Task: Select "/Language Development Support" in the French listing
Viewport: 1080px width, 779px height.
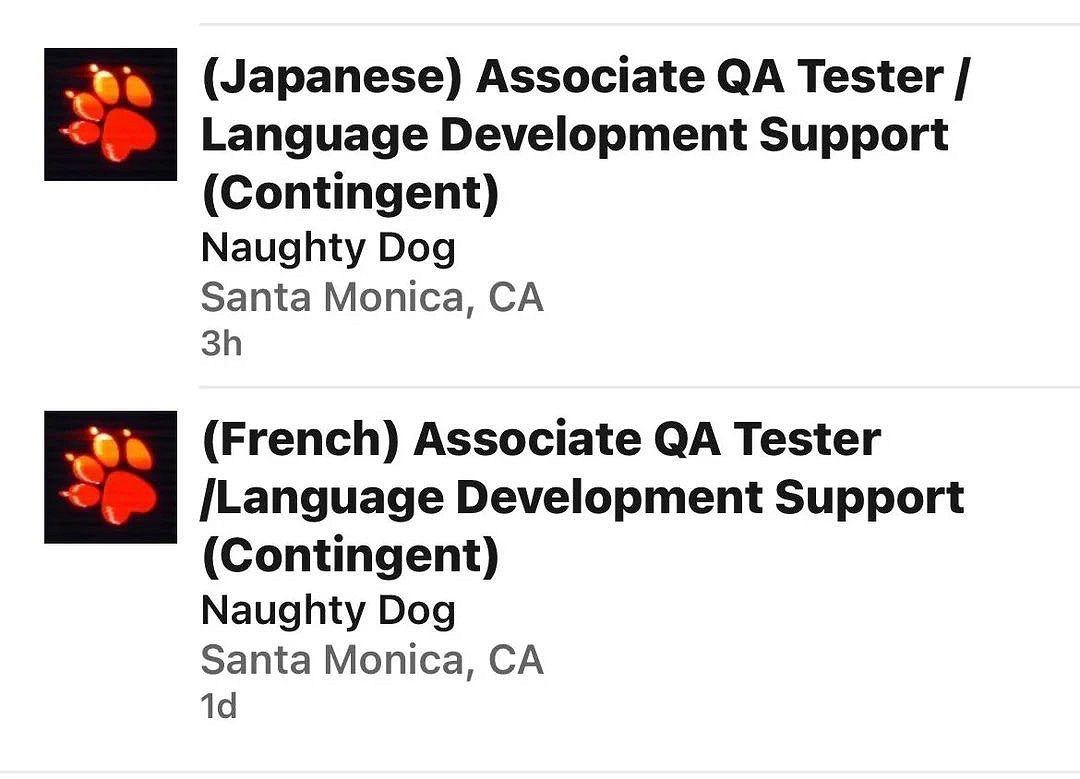Action: click(582, 498)
